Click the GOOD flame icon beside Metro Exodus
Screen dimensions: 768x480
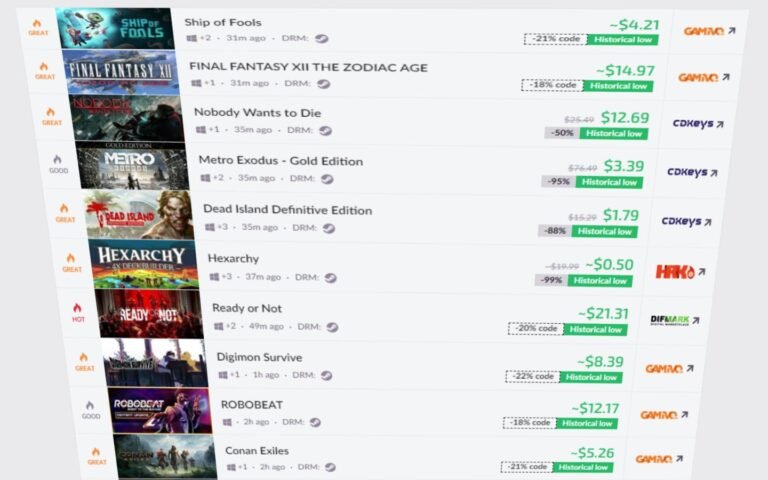pos(57,160)
